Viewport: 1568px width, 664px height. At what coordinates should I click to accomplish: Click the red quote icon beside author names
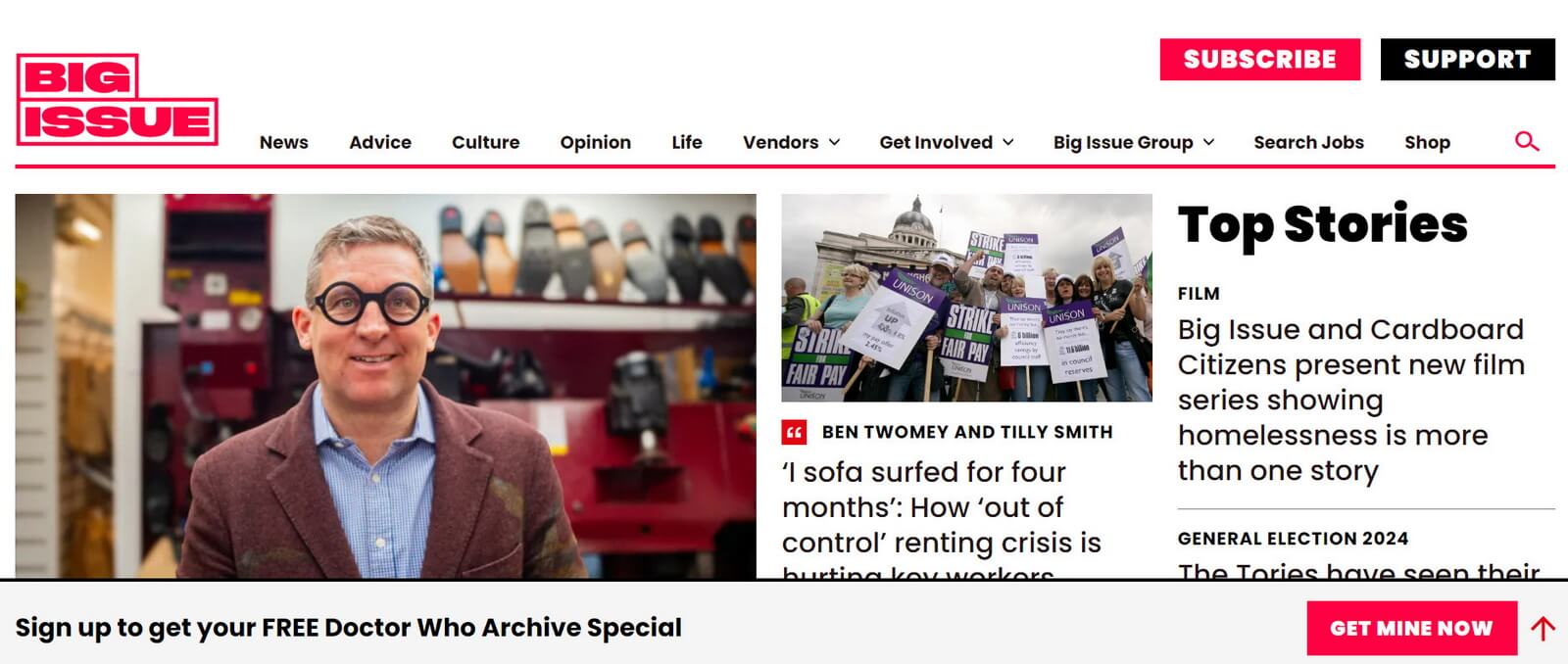coord(794,432)
